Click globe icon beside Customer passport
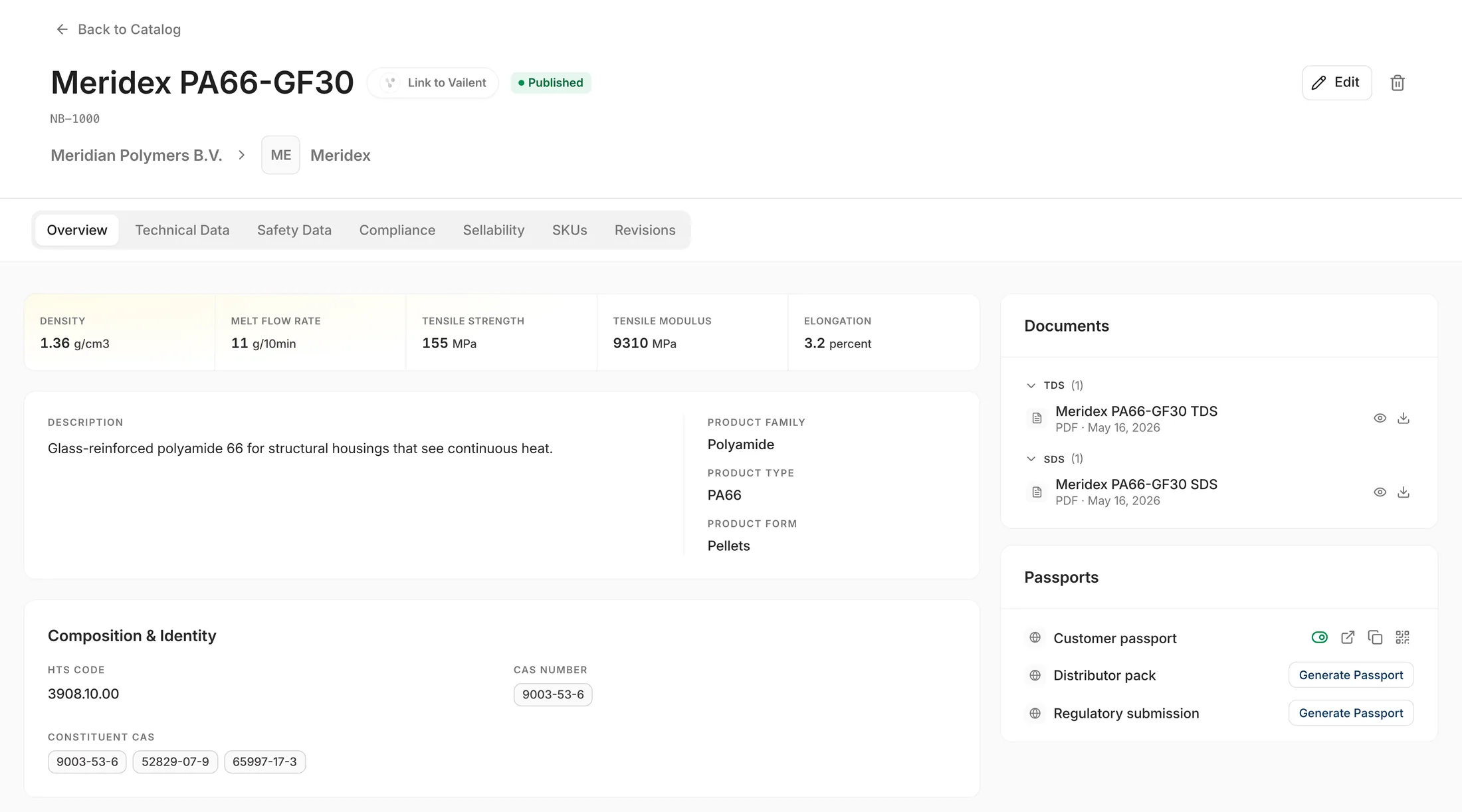1462x812 pixels. click(x=1035, y=638)
